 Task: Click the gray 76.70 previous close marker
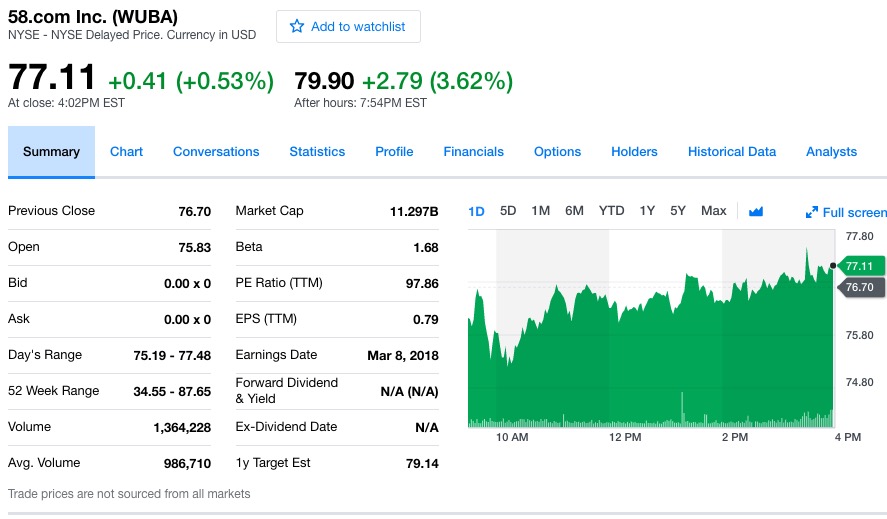861,287
